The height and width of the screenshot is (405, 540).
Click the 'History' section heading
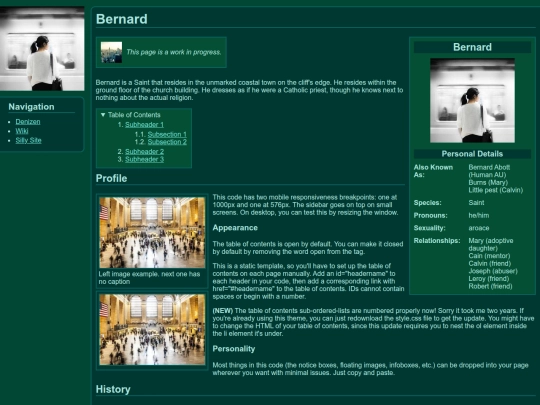tap(113, 389)
